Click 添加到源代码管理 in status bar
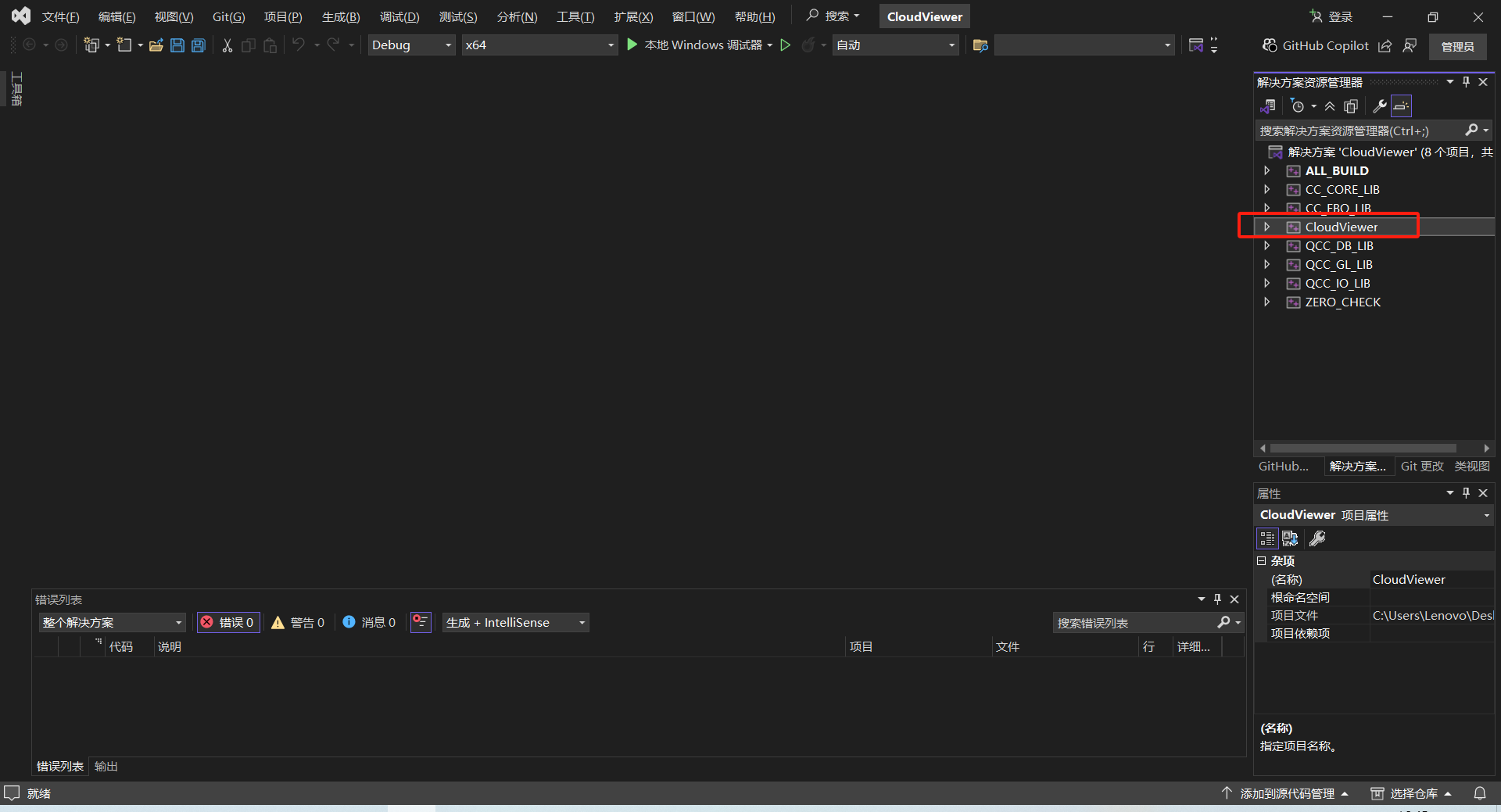This screenshot has height=812, width=1501. 1288,792
